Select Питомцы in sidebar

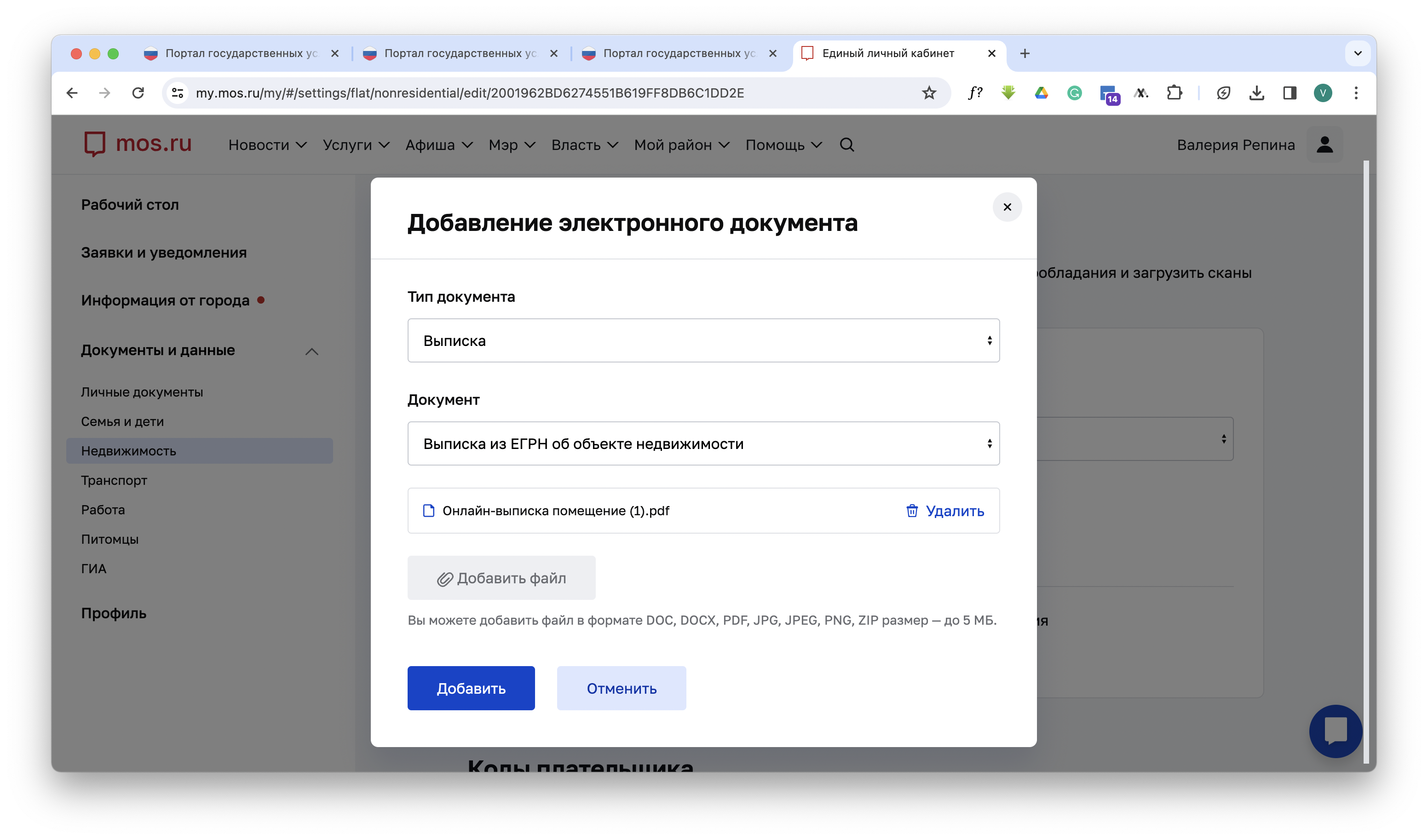tap(109, 539)
